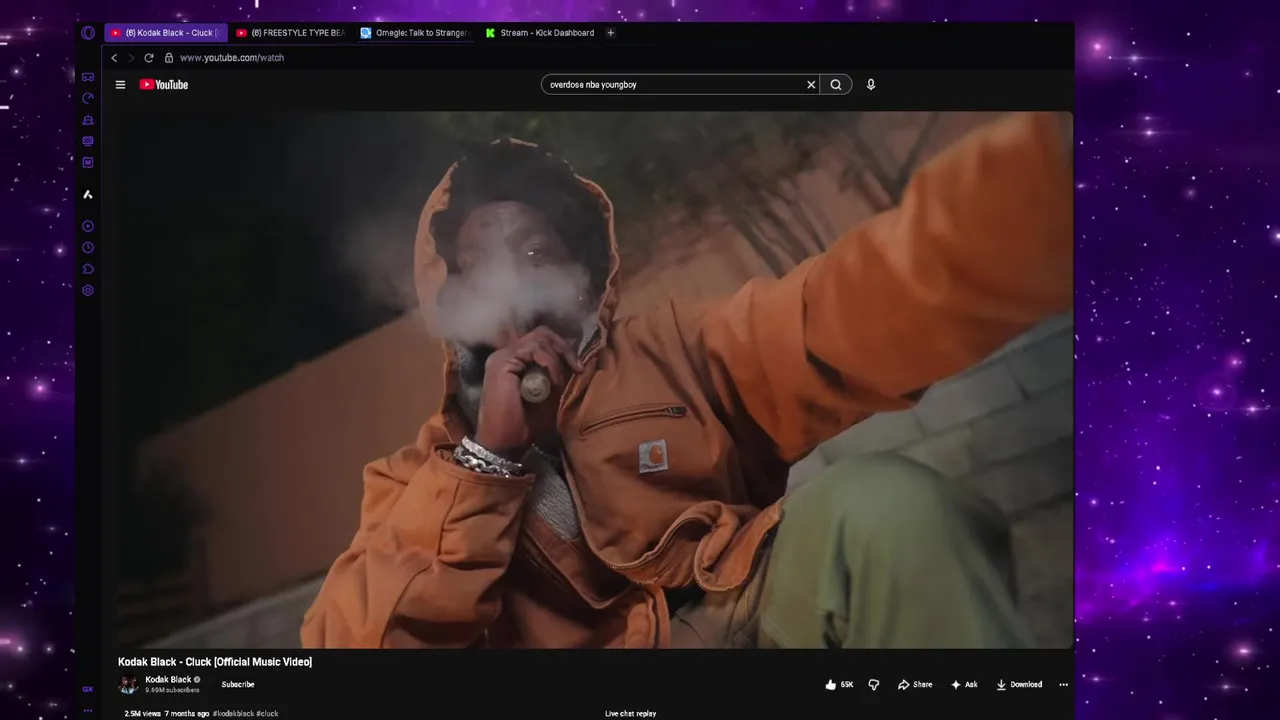The height and width of the screenshot is (720, 1280).
Task: Switch to Stream - Kick Dashboard tab
Action: click(540, 33)
